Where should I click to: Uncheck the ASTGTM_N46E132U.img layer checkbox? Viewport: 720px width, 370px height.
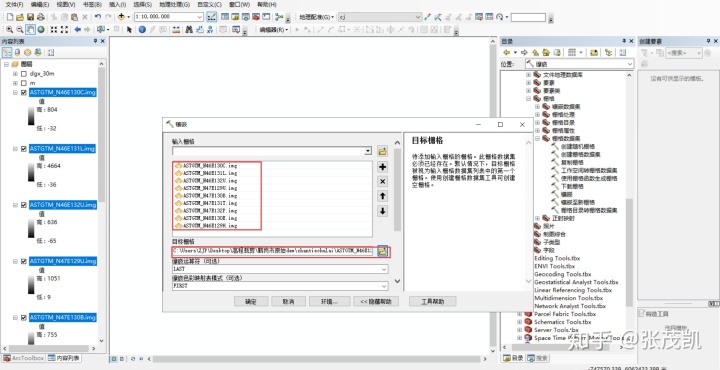(24, 205)
